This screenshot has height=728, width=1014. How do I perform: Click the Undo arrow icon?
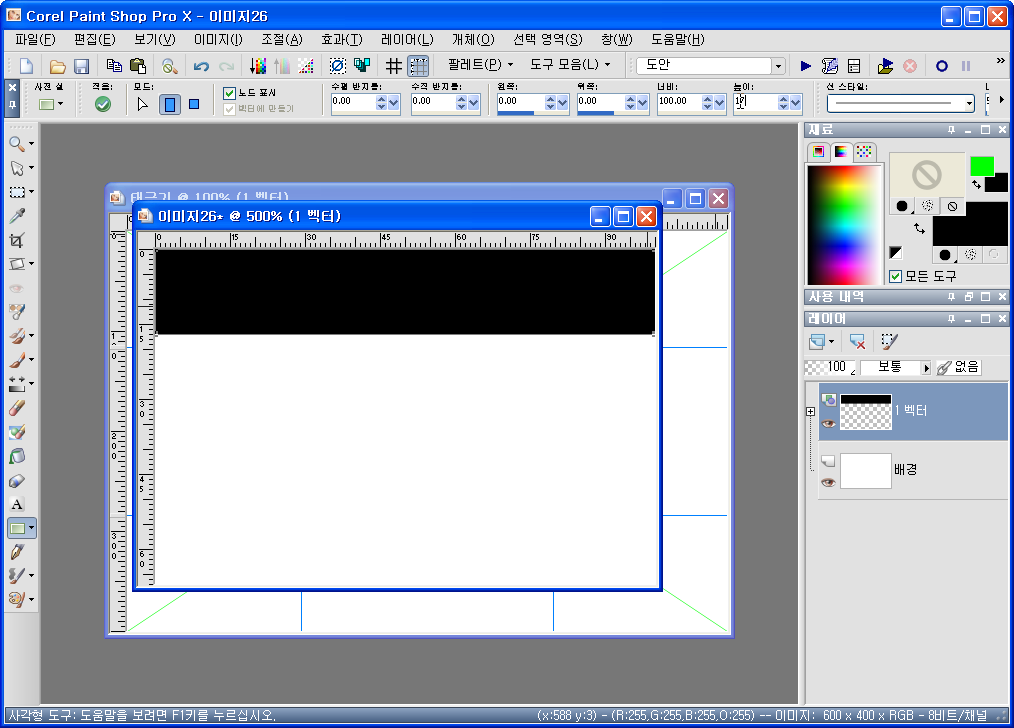click(x=201, y=66)
